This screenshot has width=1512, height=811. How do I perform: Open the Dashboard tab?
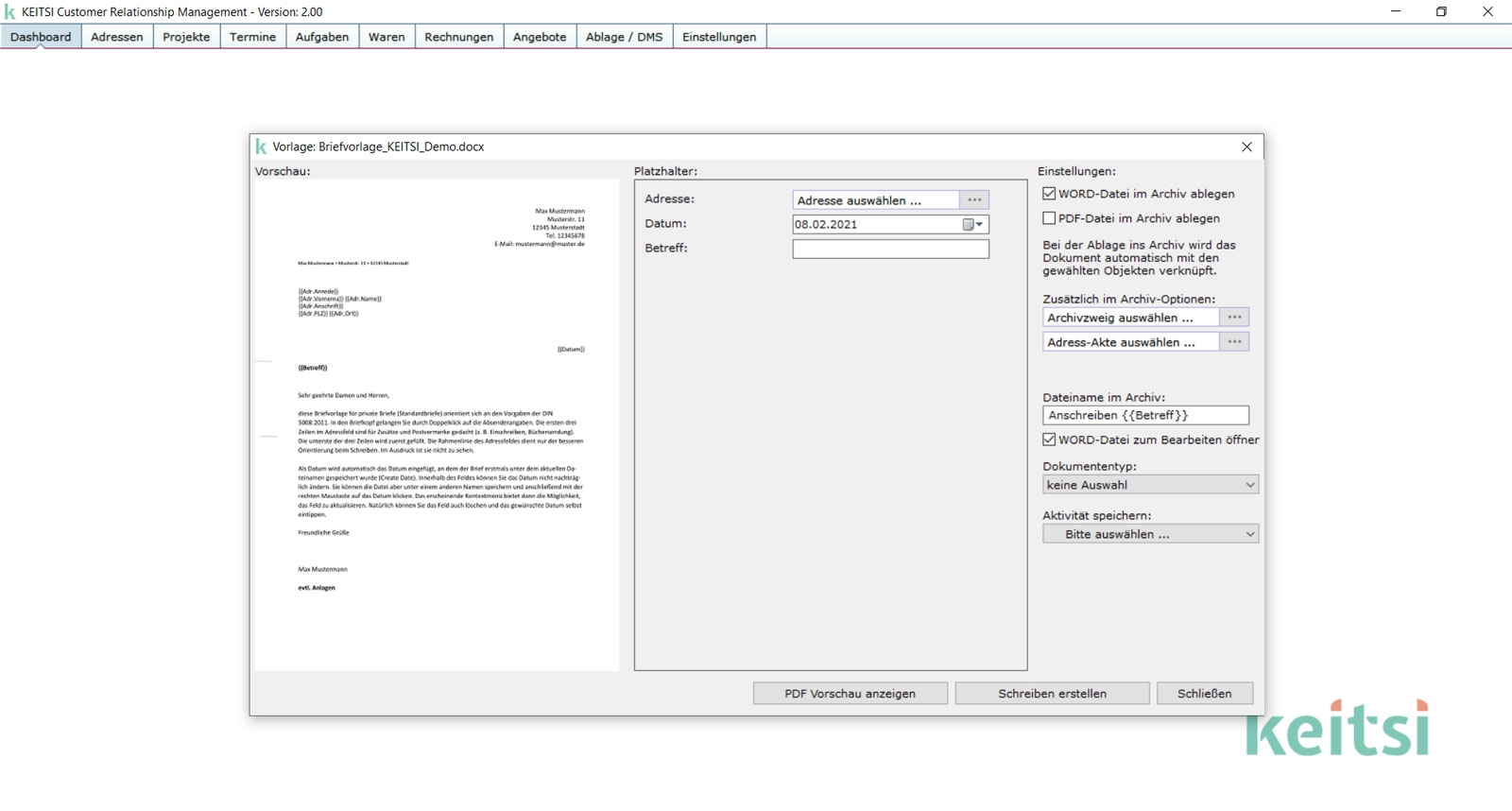[x=41, y=37]
